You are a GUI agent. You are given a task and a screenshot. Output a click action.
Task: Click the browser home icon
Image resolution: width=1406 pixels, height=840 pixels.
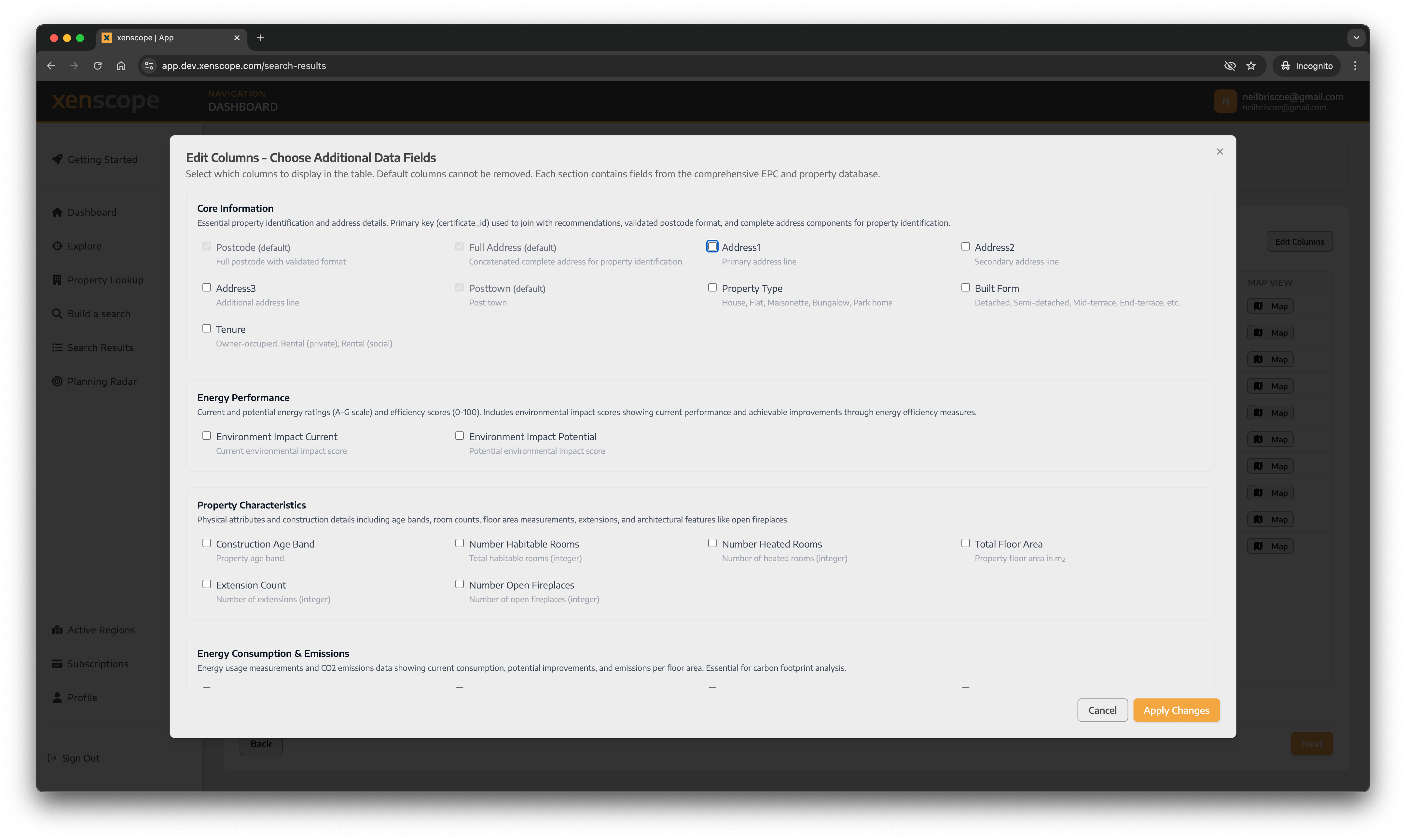point(121,66)
